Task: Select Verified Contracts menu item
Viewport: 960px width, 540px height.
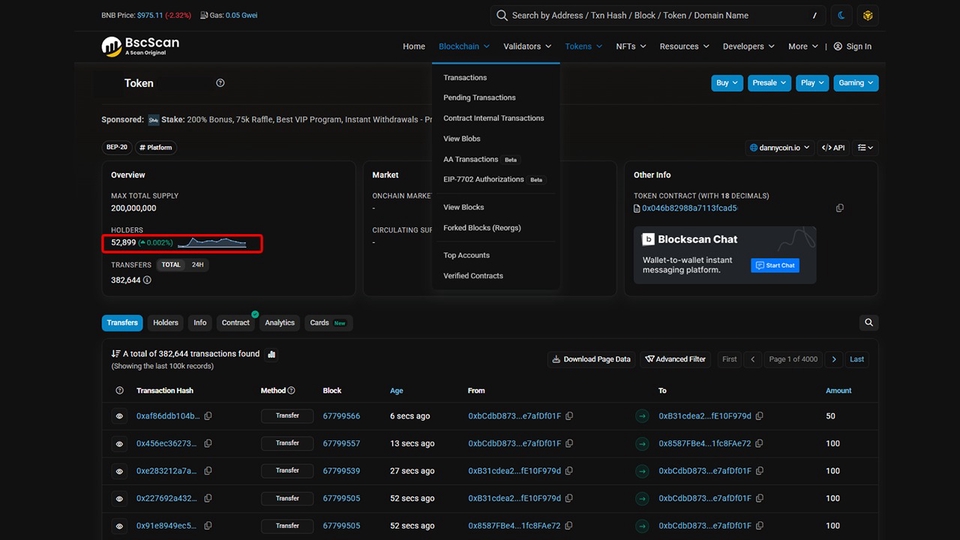Action: pyautogui.click(x=473, y=276)
